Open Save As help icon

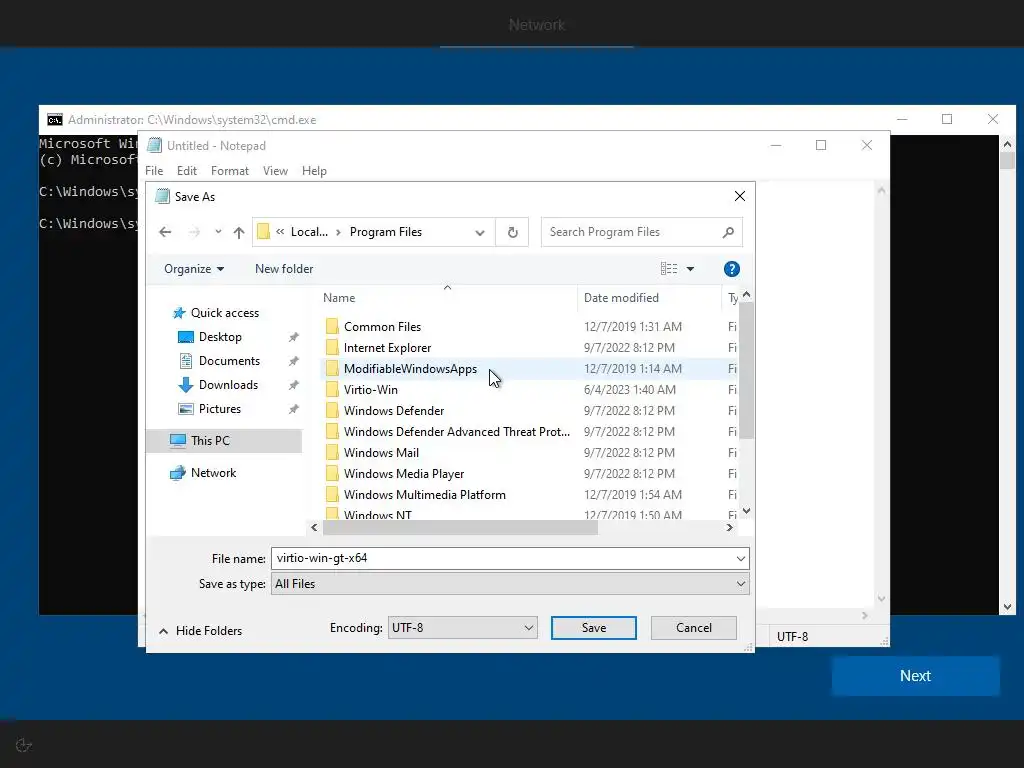click(x=731, y=269)
